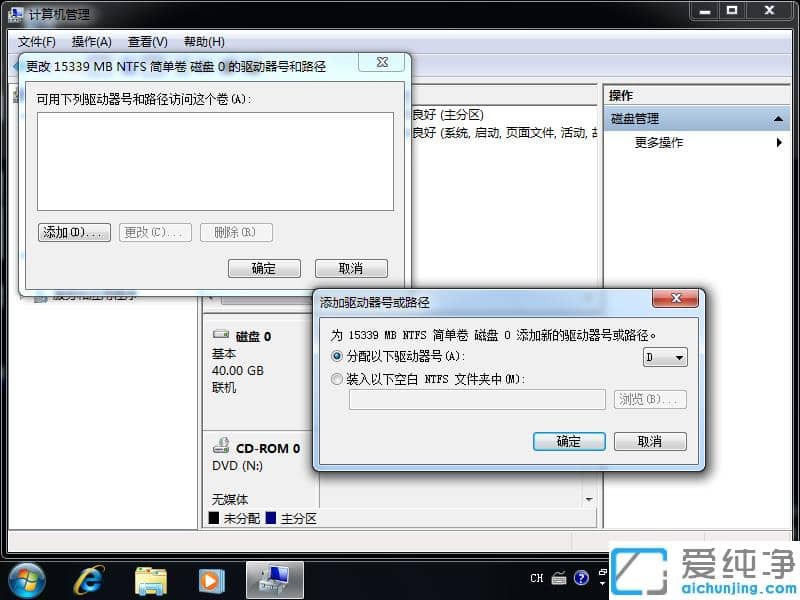Select the 分配以下驱动器号 radio option
The image size is (800, 600).
[337, 356]
